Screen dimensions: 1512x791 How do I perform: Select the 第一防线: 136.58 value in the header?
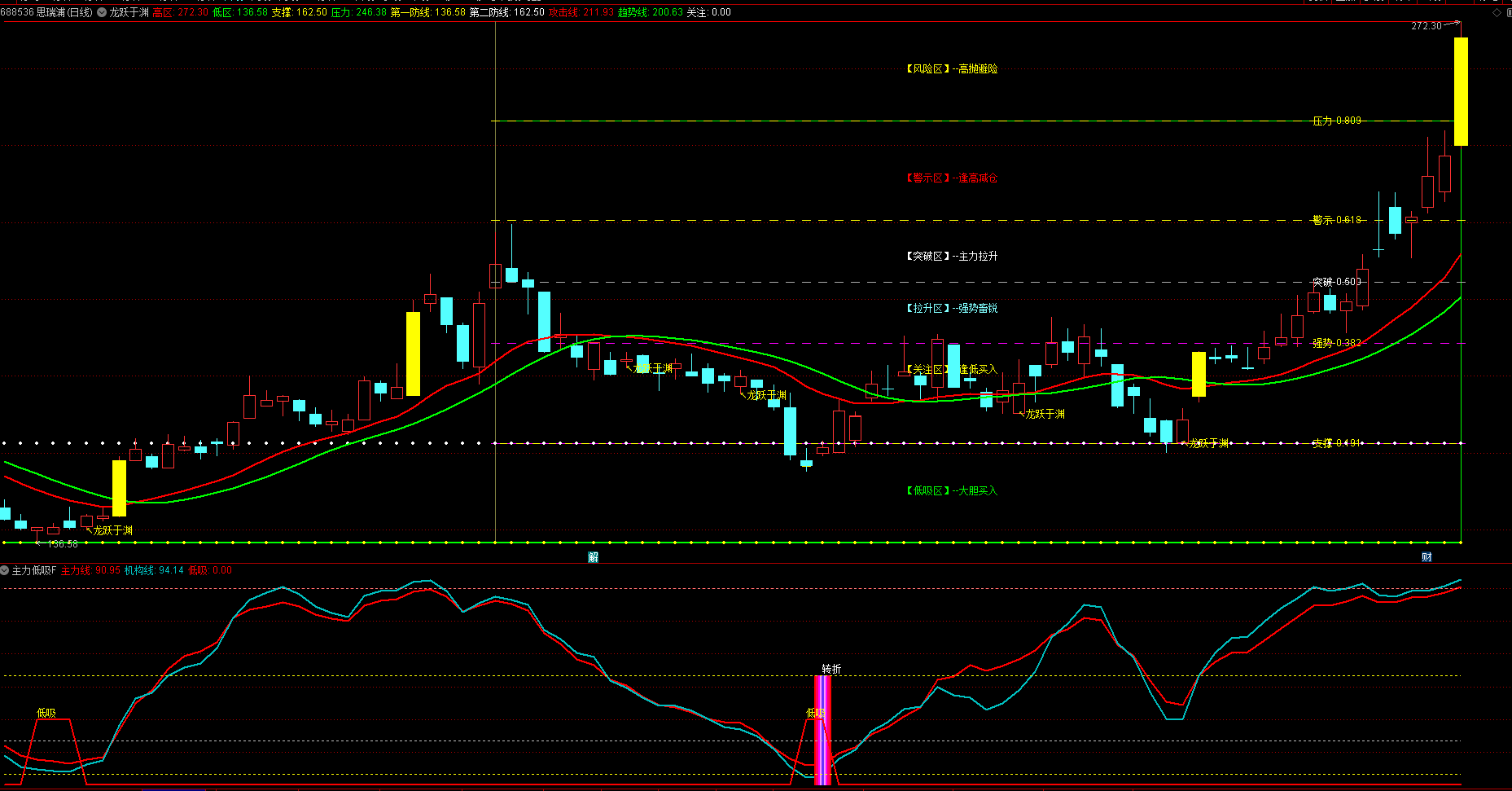point(428,12)
